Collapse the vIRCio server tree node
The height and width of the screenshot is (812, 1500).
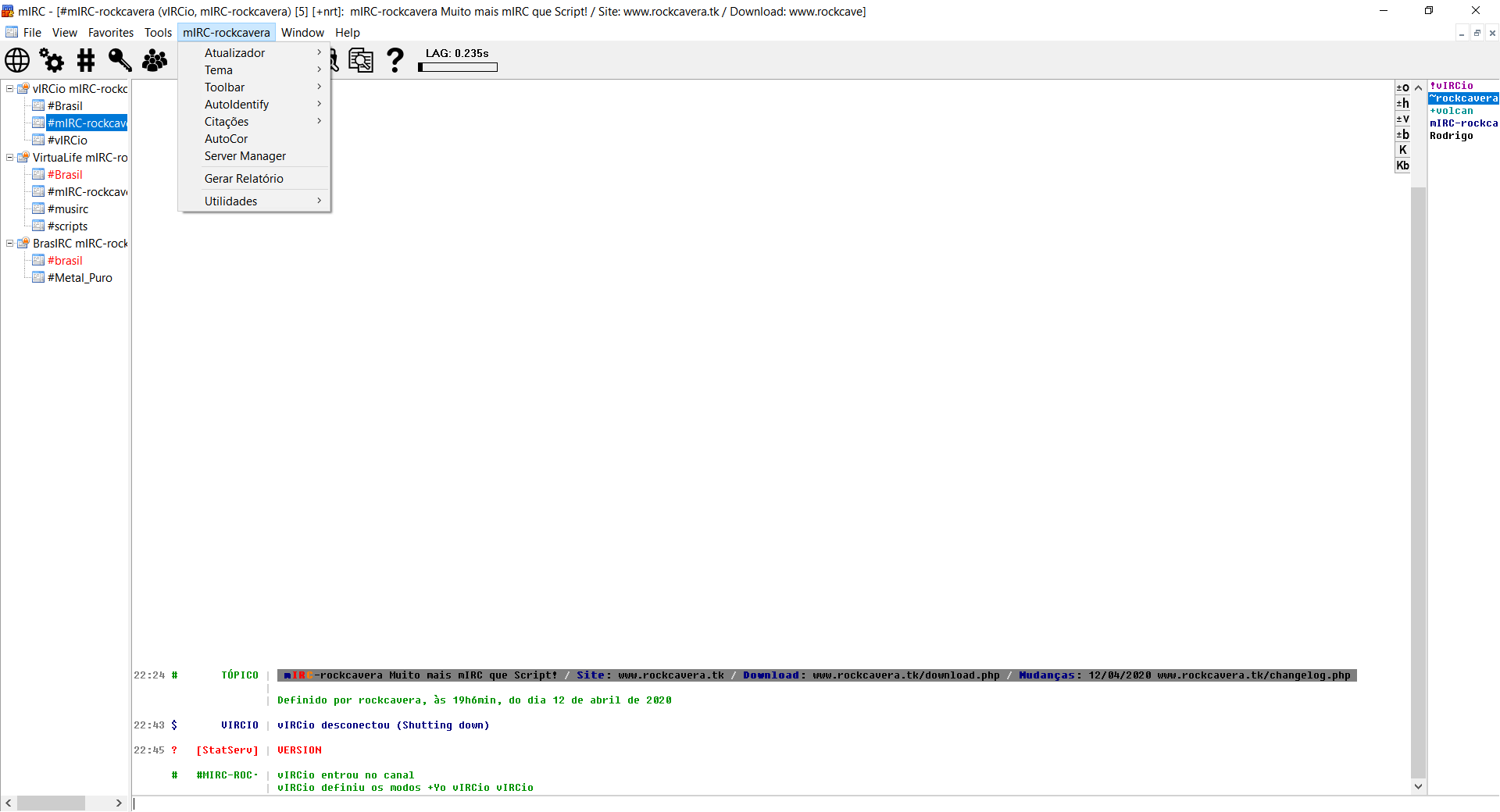tap(10, 88)
